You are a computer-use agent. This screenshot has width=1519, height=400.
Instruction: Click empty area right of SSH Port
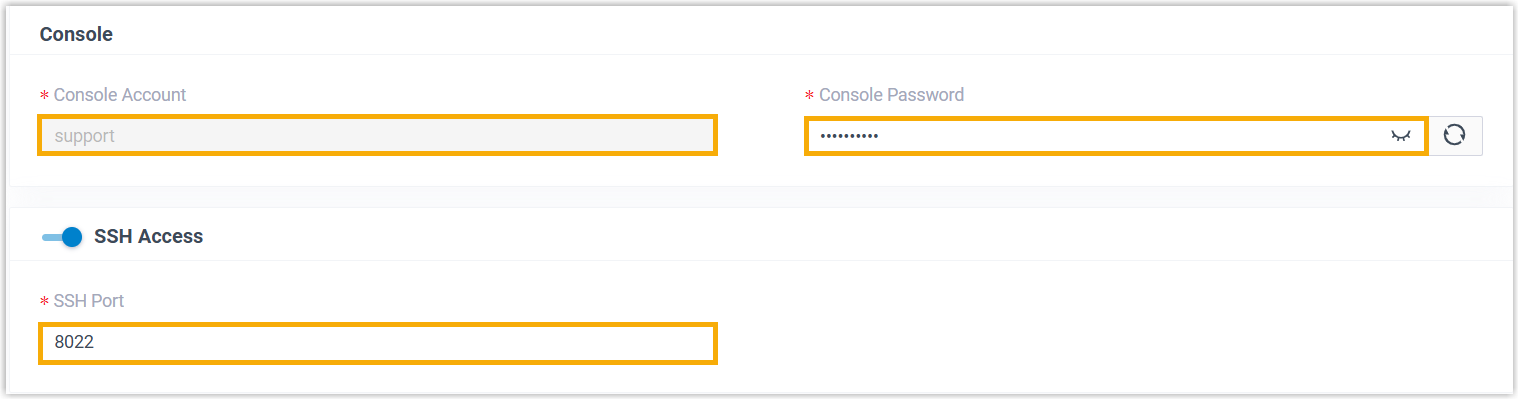[1100, 343]
